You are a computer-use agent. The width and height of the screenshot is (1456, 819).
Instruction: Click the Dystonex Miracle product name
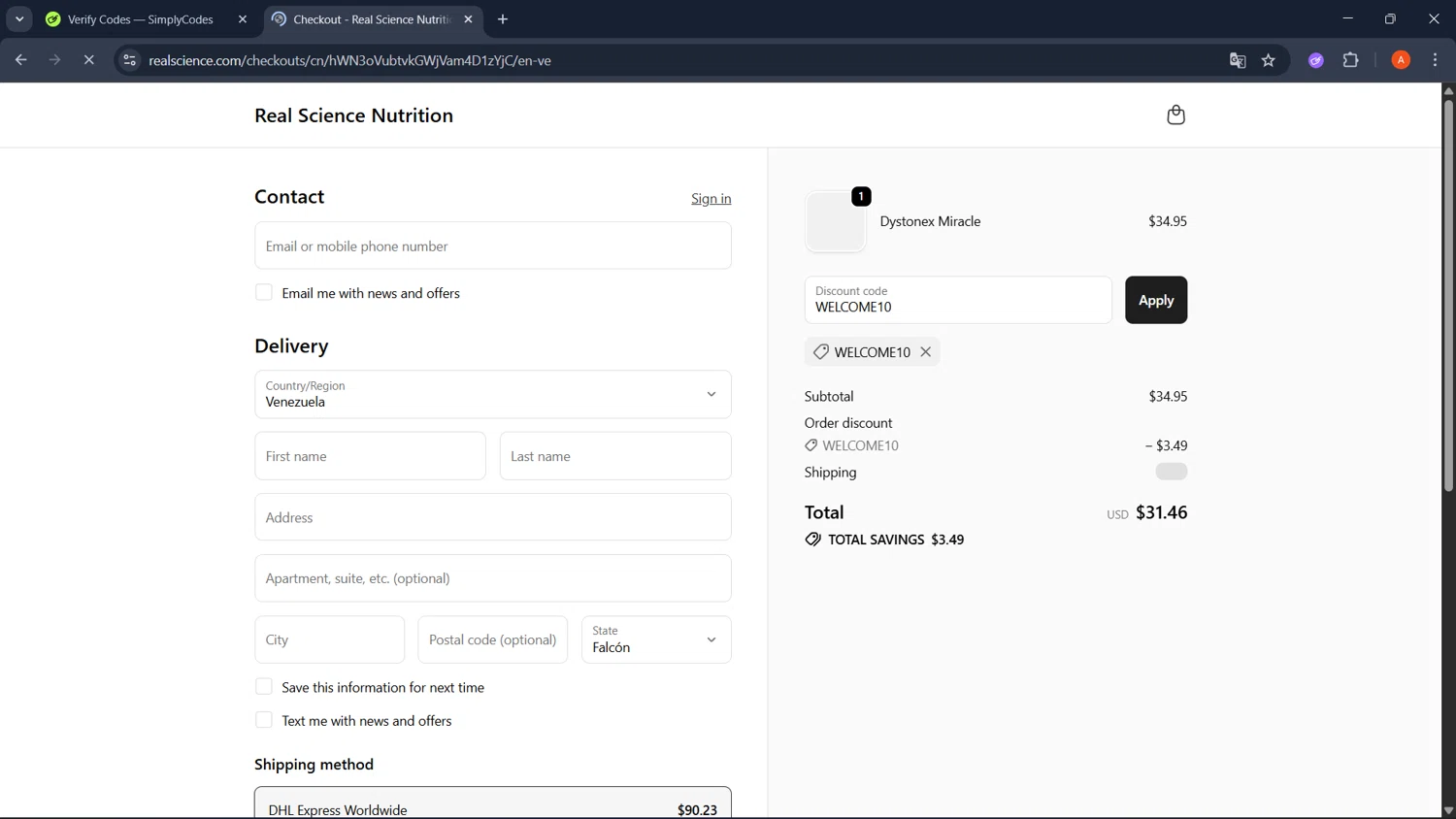pyautogui.click(x=930, y=221)
